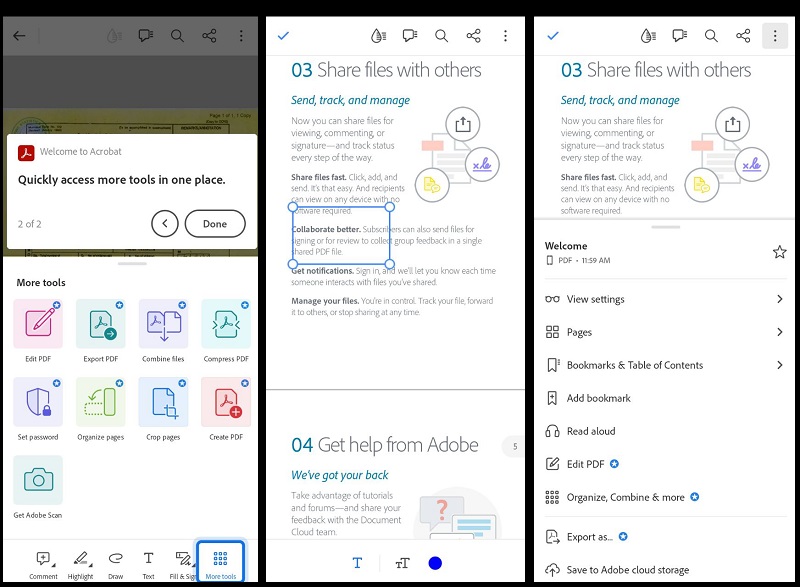The width and height of the screenshot is (800, 587).
Task: Tap the text size tT icon
Action: click(402, 563)
